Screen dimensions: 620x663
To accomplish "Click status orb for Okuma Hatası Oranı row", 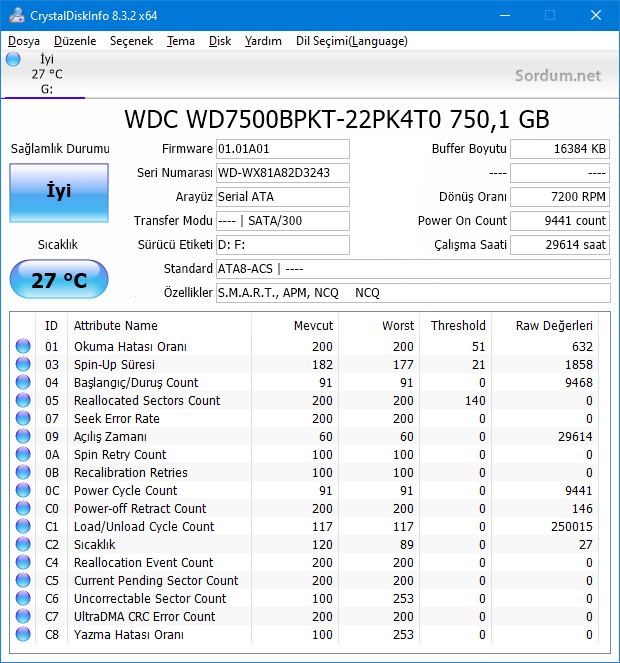I will (23, 346).
